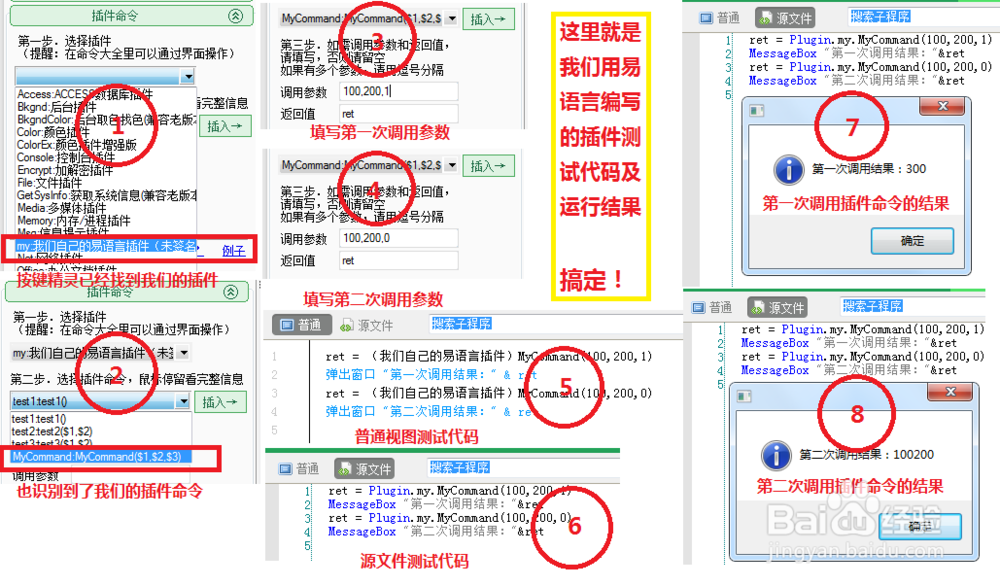Open the plugin selection dropdown above the Access entry
Image resolution: width=1000 pixels, height=586 pixels.
(x=188, y=77)
